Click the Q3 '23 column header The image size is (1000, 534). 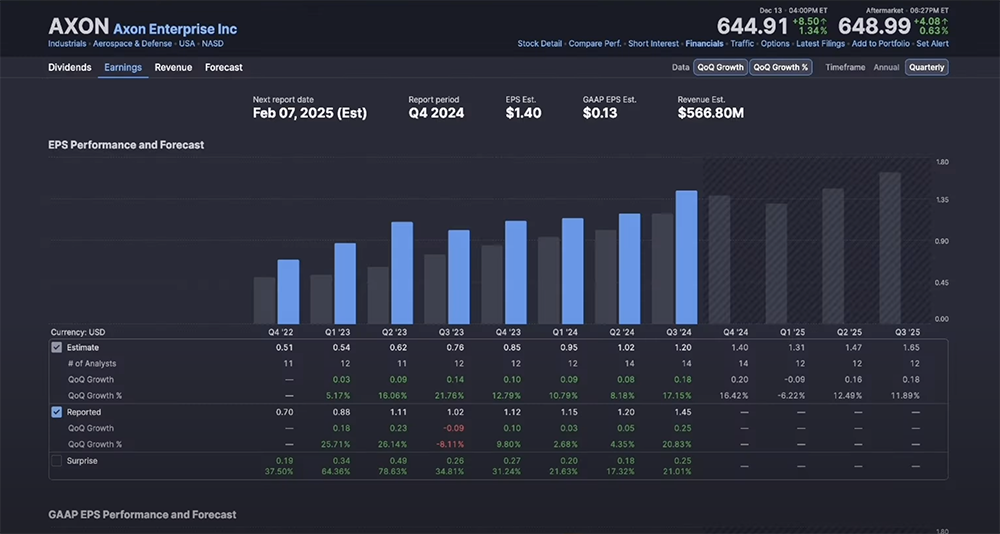pos(451,332)
